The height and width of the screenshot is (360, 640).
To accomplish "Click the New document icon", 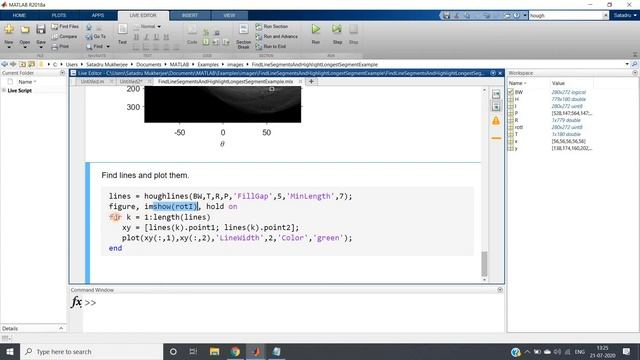I will (9, 29).
